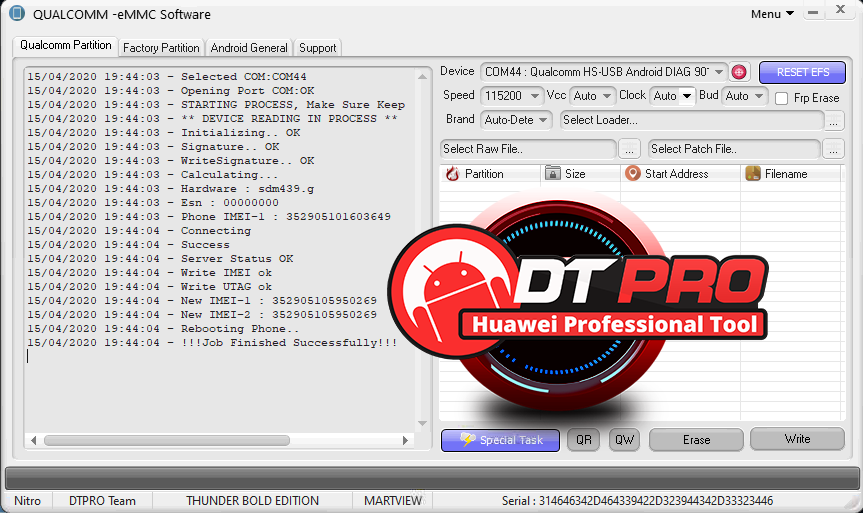Screen dimensions: 863x513
Task: Open the Android General tab
Action: 249,48
